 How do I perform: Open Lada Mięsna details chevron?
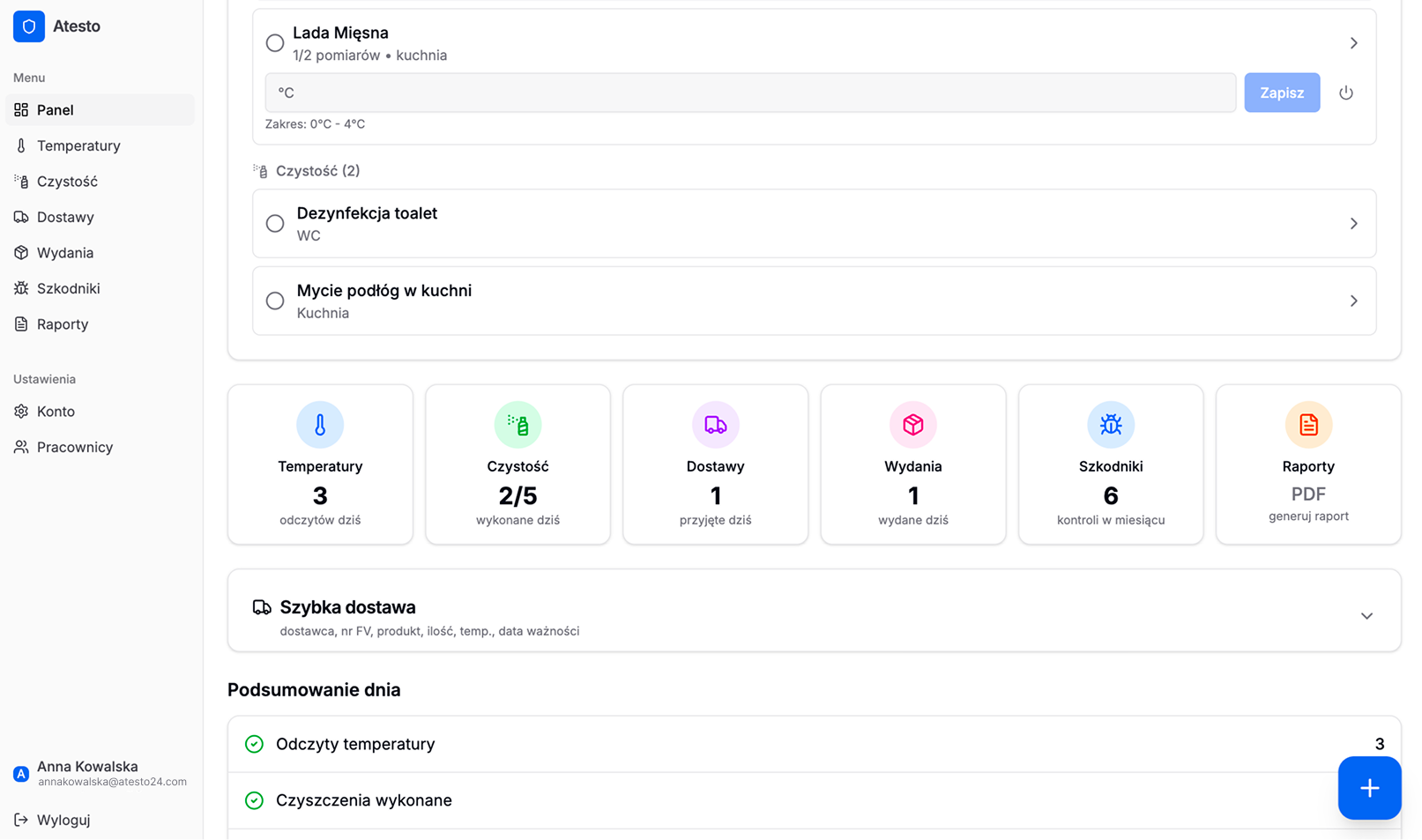(x=1353, y=43)
